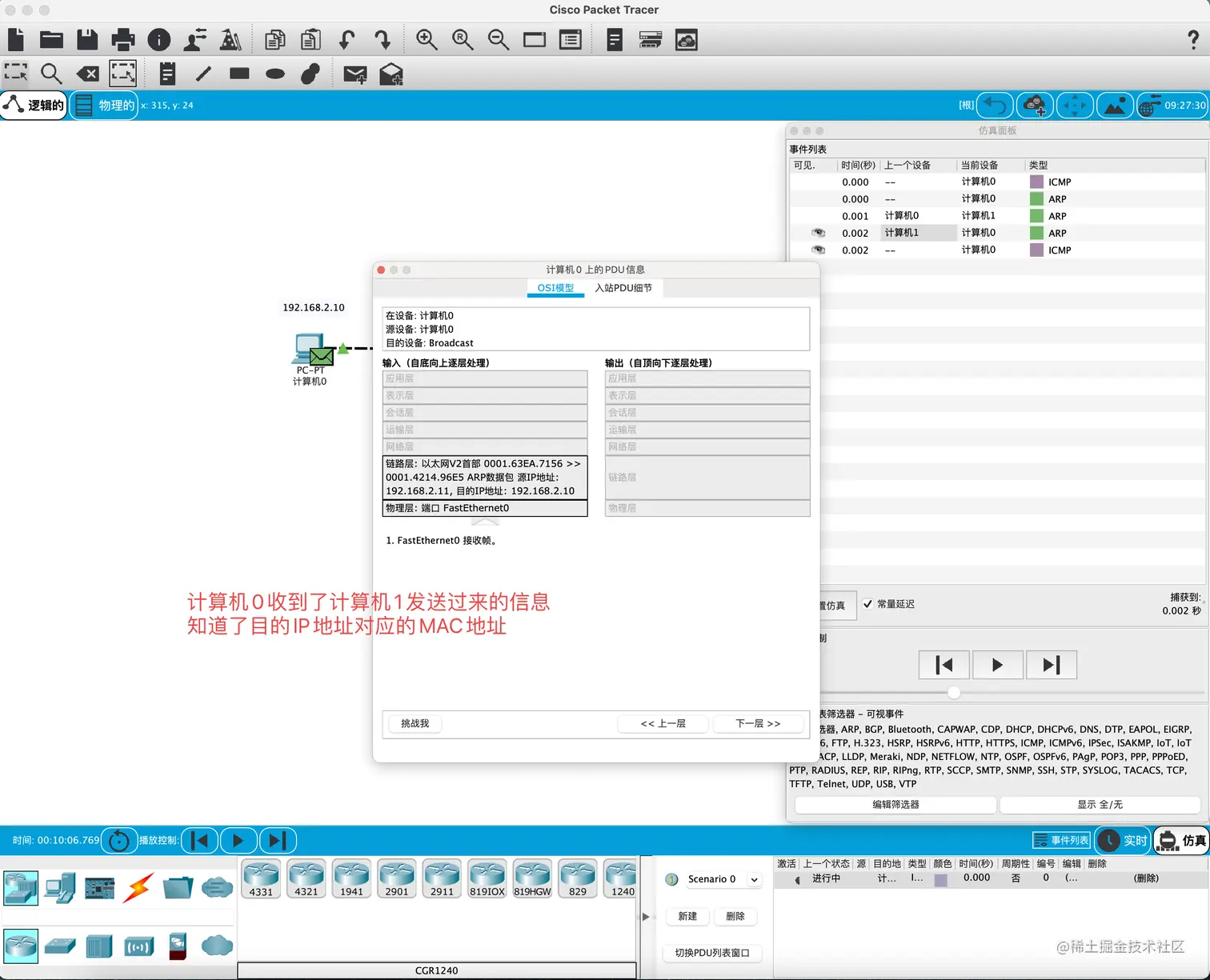Redo action with curved arrow
The height and width of the screenshot is (980, 1210).
(x=383, y=39)
